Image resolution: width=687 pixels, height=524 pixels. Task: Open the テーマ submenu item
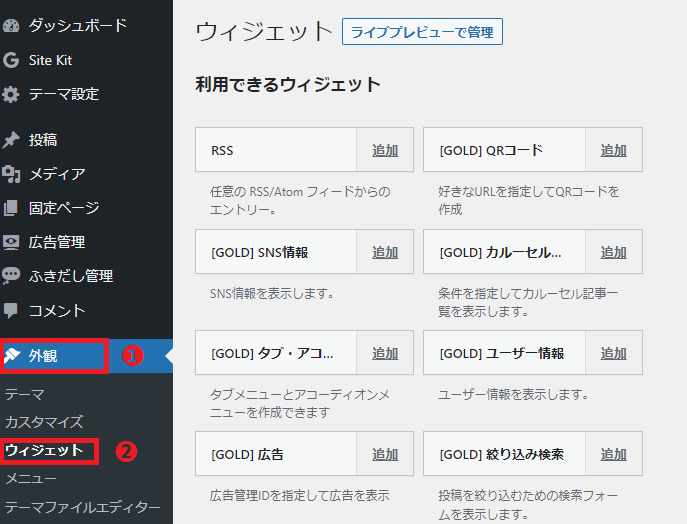(25, 395)
